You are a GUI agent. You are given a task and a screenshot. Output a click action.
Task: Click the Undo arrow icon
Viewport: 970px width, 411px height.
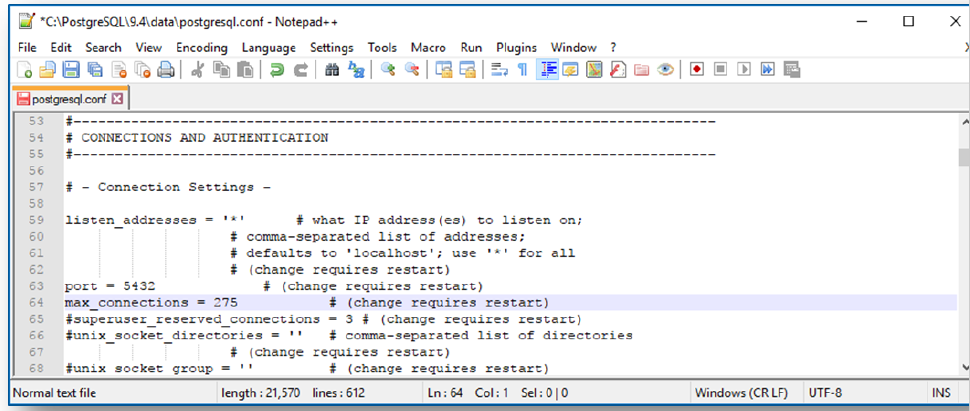[x=277, y=70]
